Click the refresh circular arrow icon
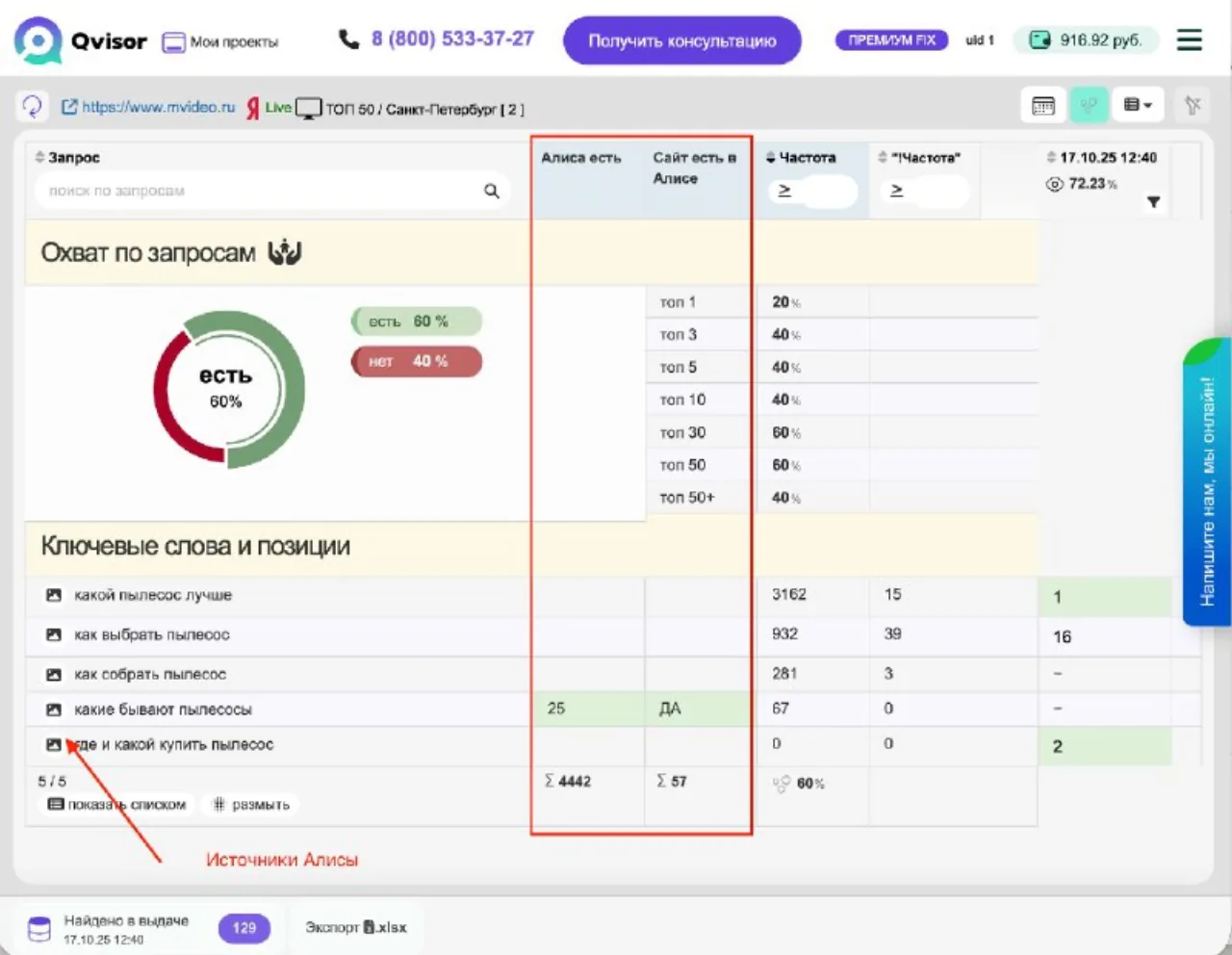The width and height of the screenshot is (1232, 955). tap(32, 106)
